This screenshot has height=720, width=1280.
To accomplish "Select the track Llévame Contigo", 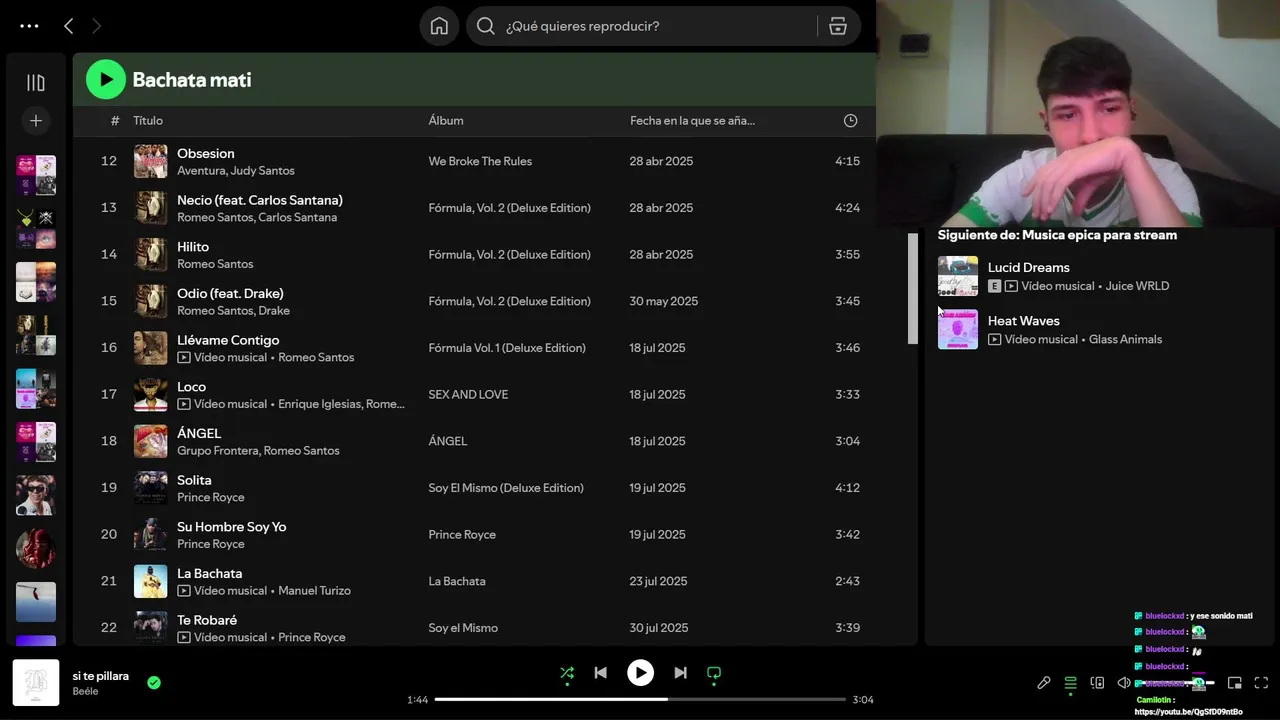I will point(228,340).
